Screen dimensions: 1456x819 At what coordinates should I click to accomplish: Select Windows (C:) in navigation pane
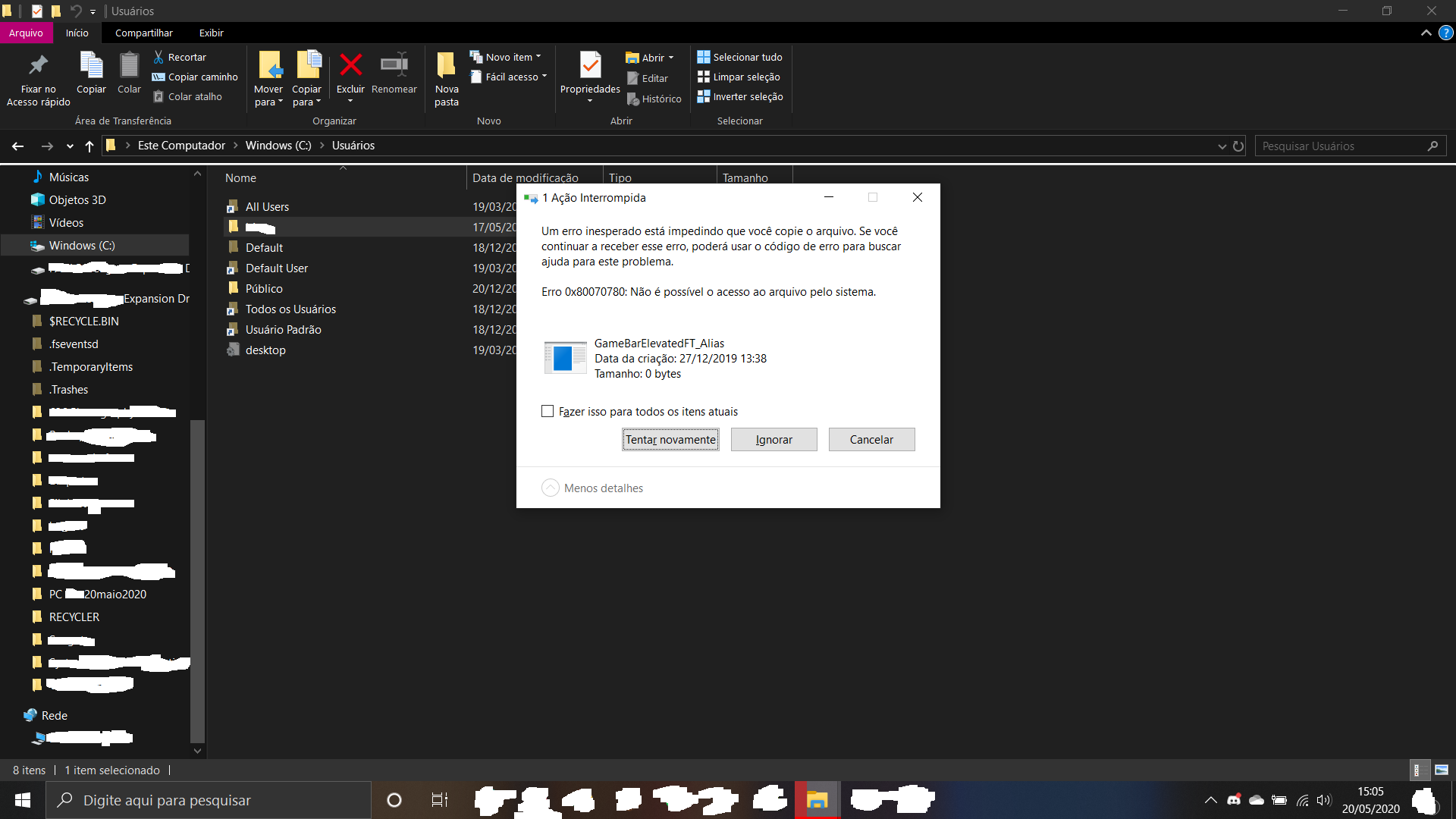tap(82, 245)
